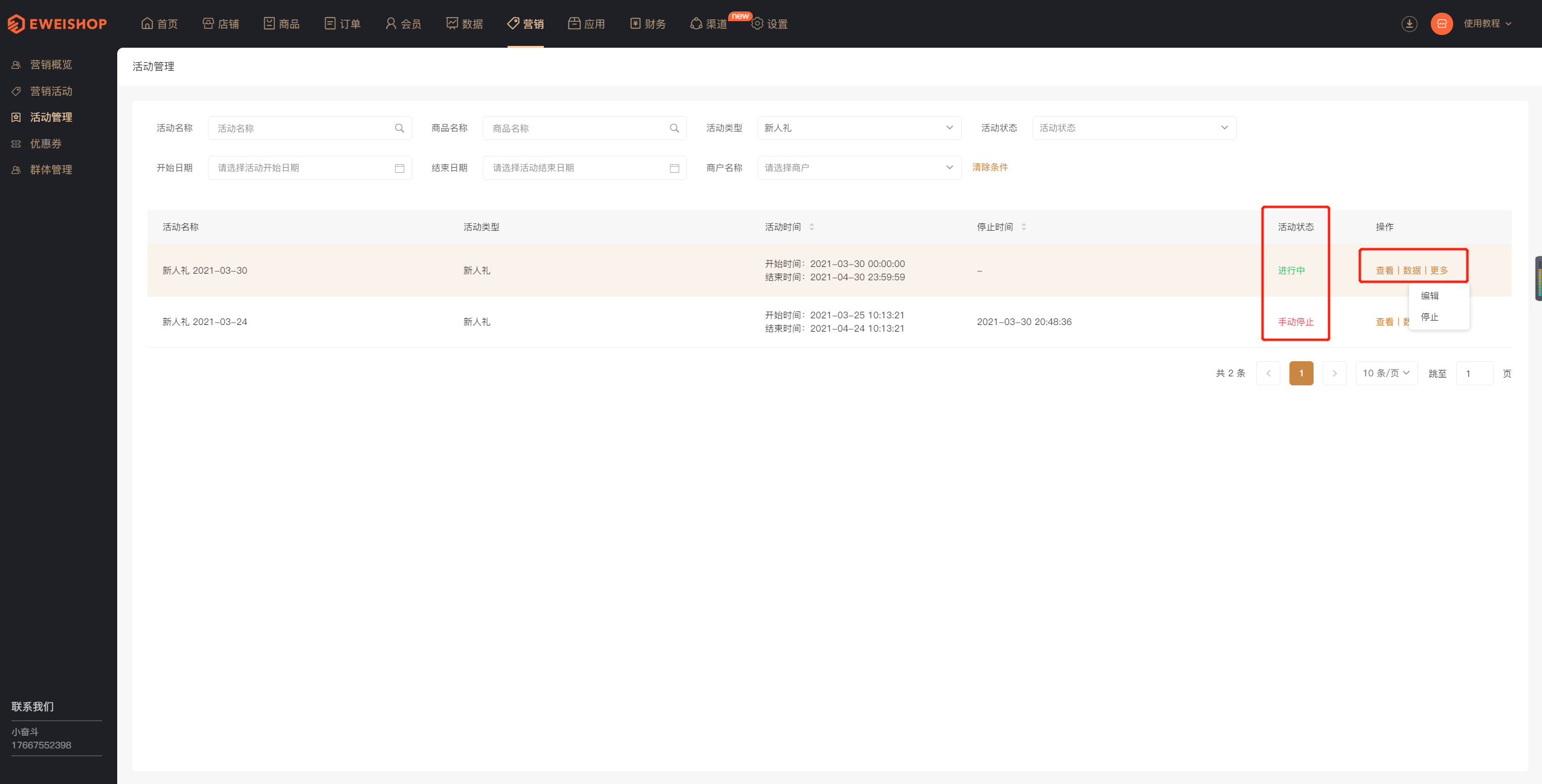Click 数据 for 新人礼 2021-03-30

pyautogui.click(x=1411, y=271)
